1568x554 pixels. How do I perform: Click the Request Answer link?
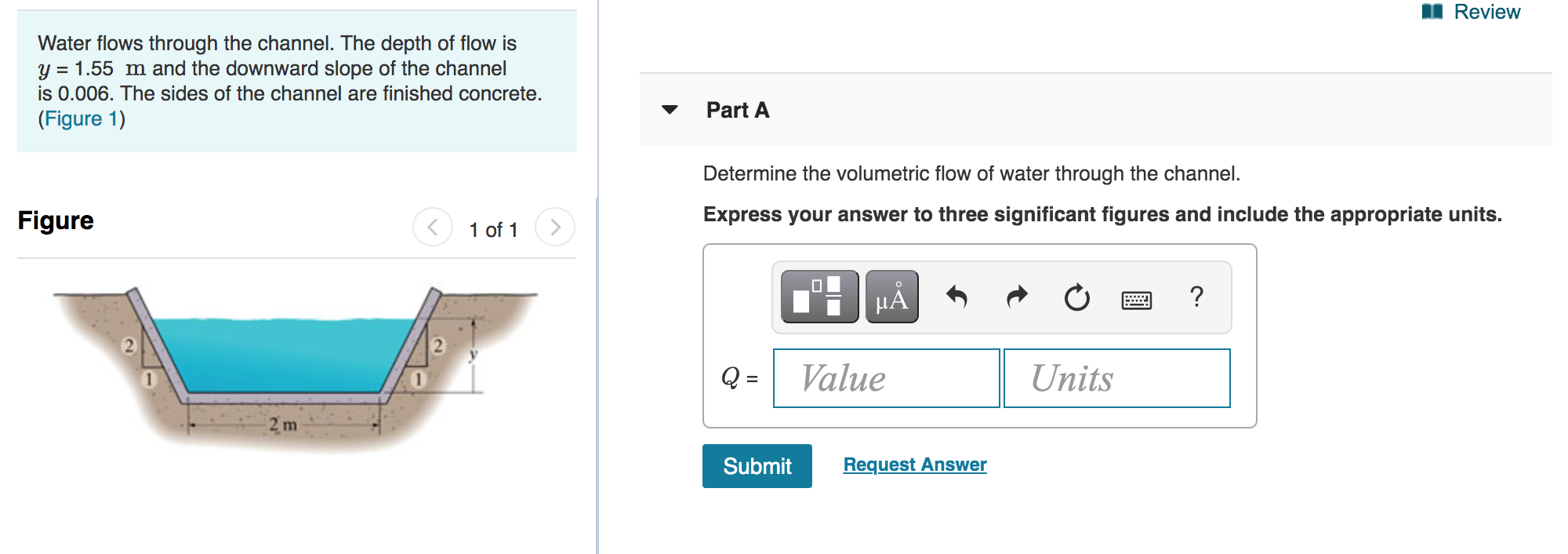[913, 465]
